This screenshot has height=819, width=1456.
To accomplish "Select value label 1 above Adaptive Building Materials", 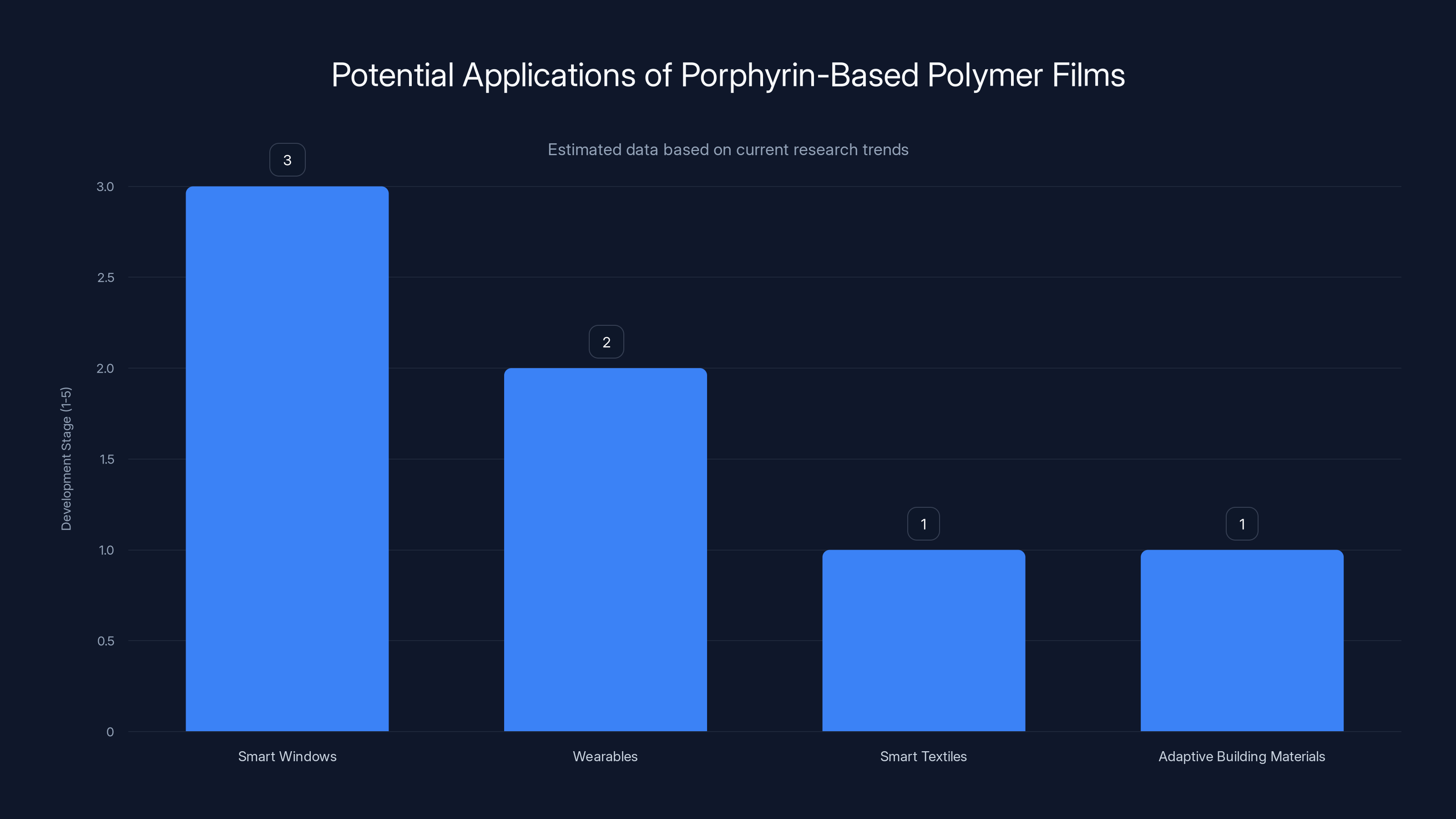I will 1242,524.
